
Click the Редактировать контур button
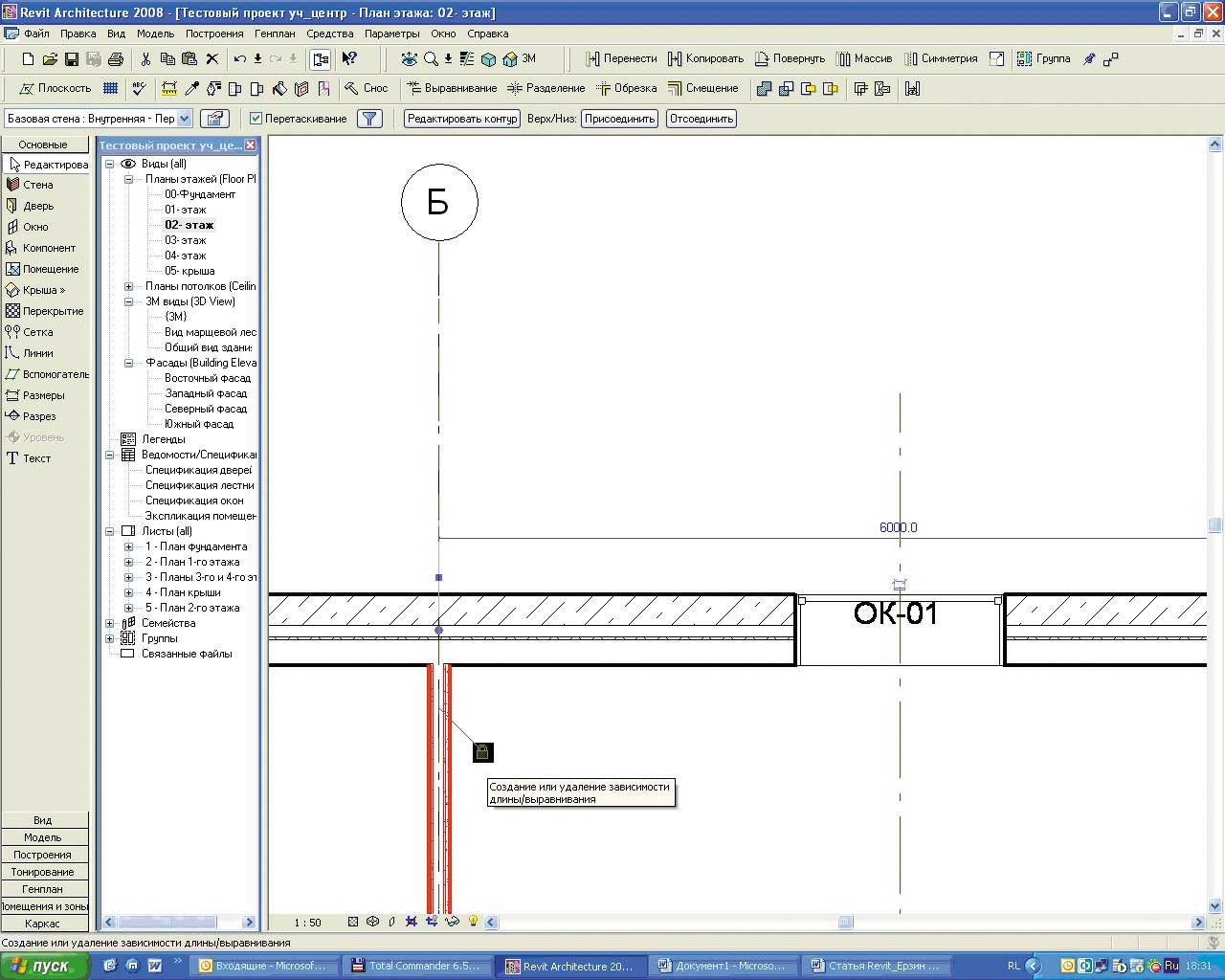click(461, 119)
